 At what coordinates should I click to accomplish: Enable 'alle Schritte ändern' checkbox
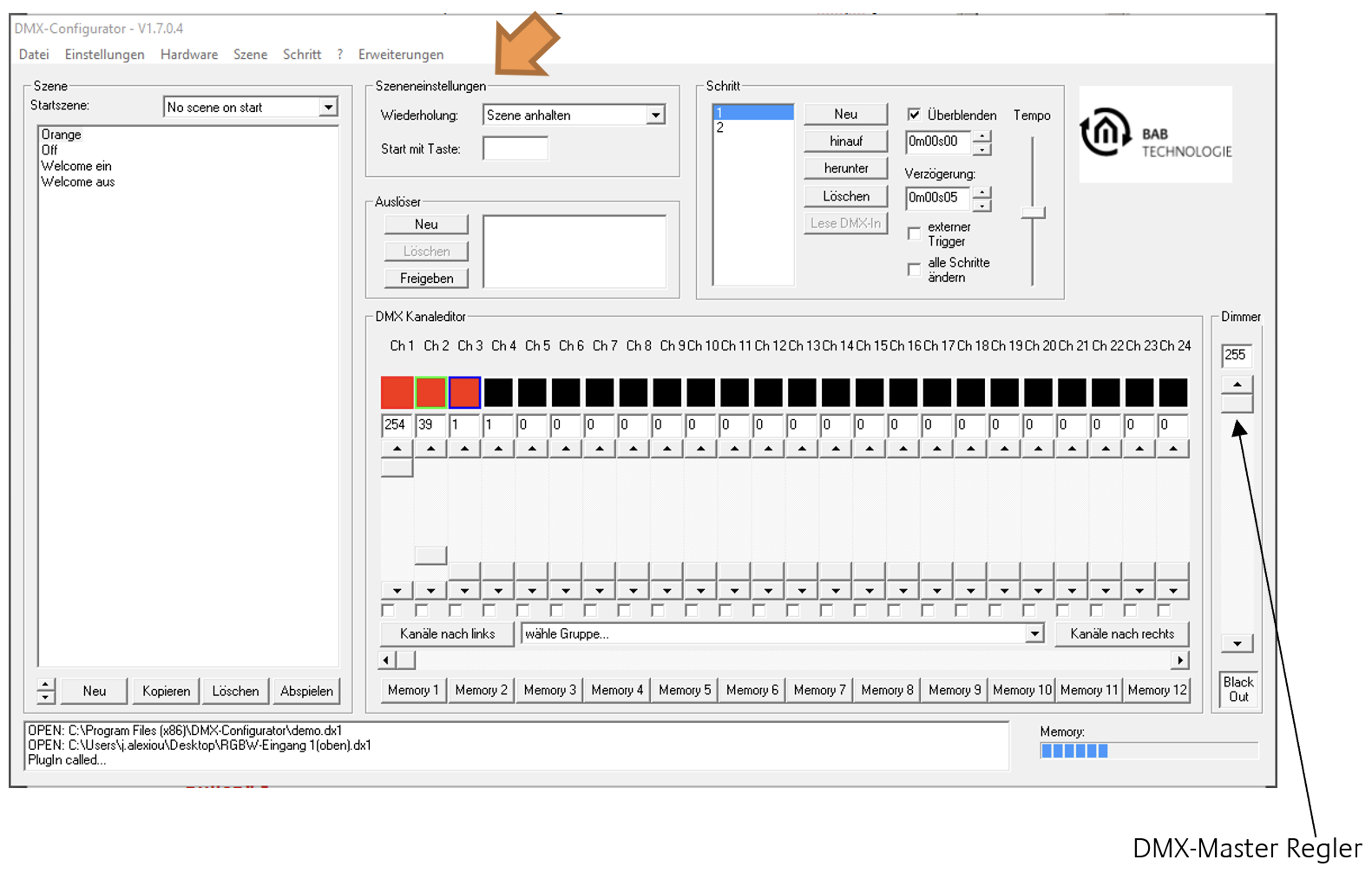pos(914,269)
